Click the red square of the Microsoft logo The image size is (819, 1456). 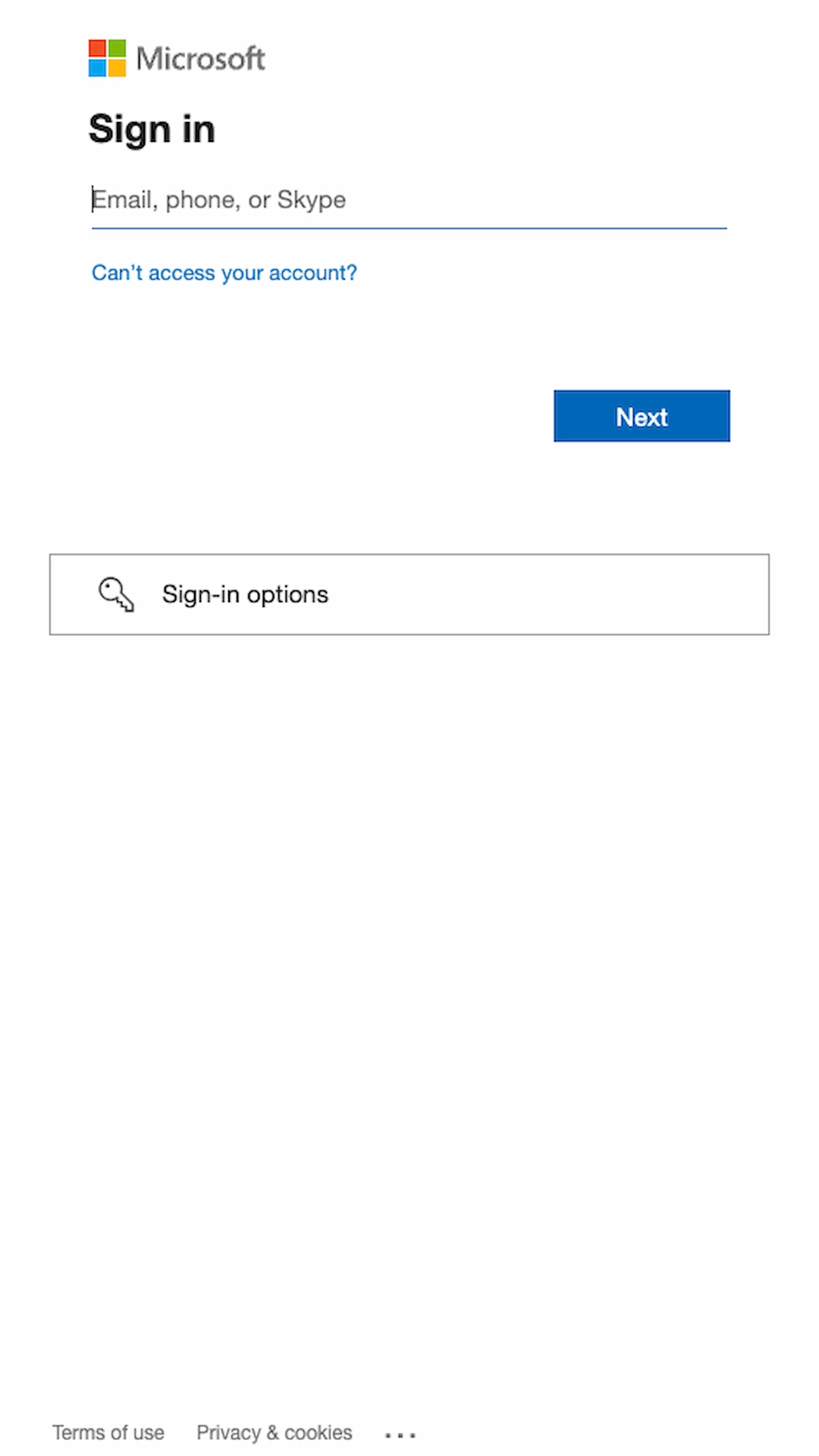point(97,49)
